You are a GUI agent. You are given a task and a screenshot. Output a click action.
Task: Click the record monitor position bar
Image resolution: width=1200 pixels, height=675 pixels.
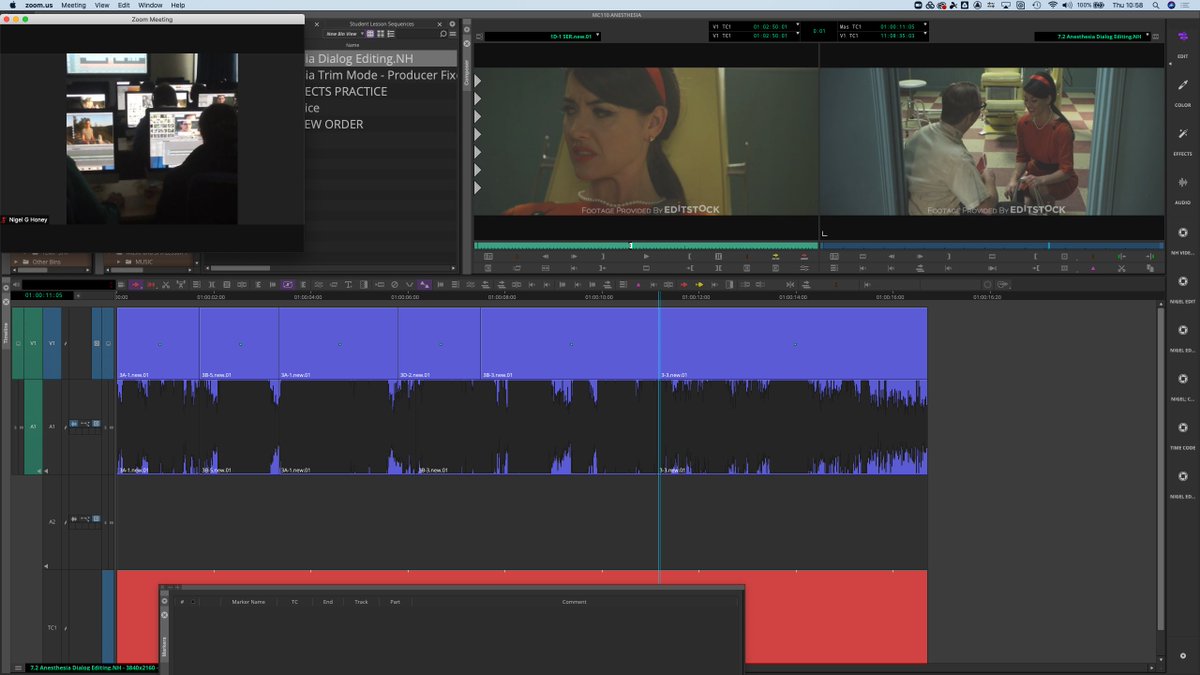coord(992,245)
